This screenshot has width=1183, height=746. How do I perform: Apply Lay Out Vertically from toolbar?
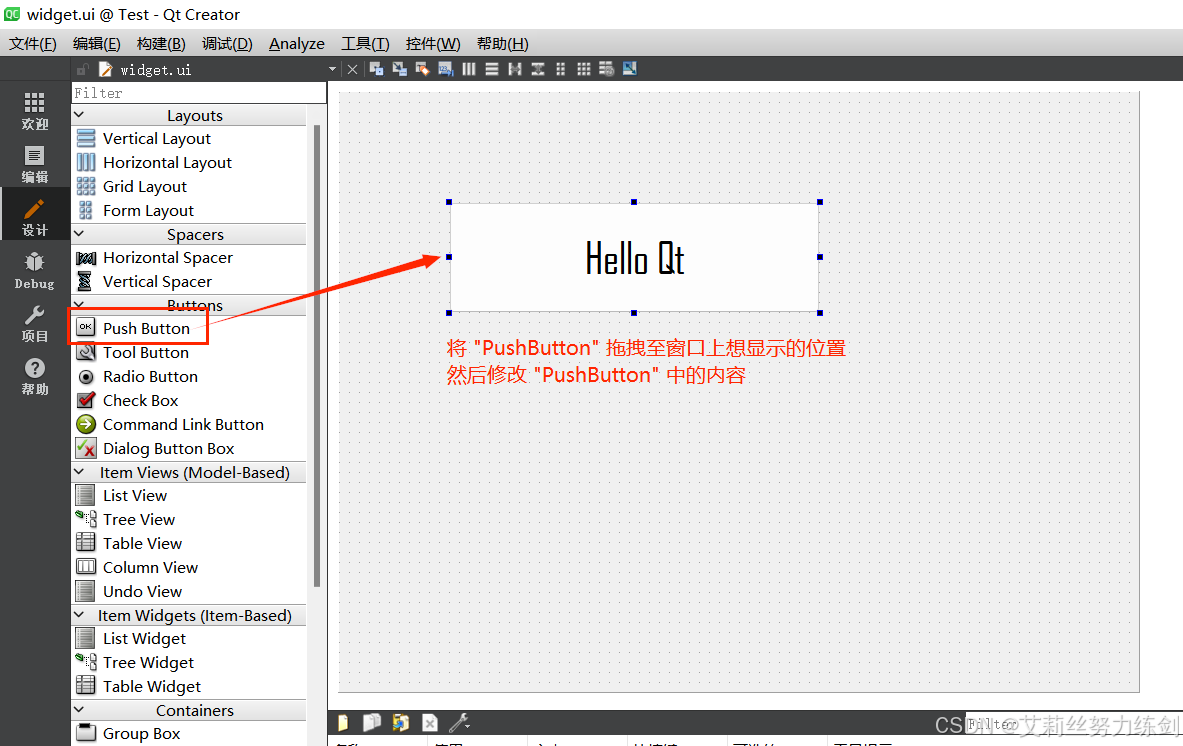pyautogui.click(x=492, y=69)
